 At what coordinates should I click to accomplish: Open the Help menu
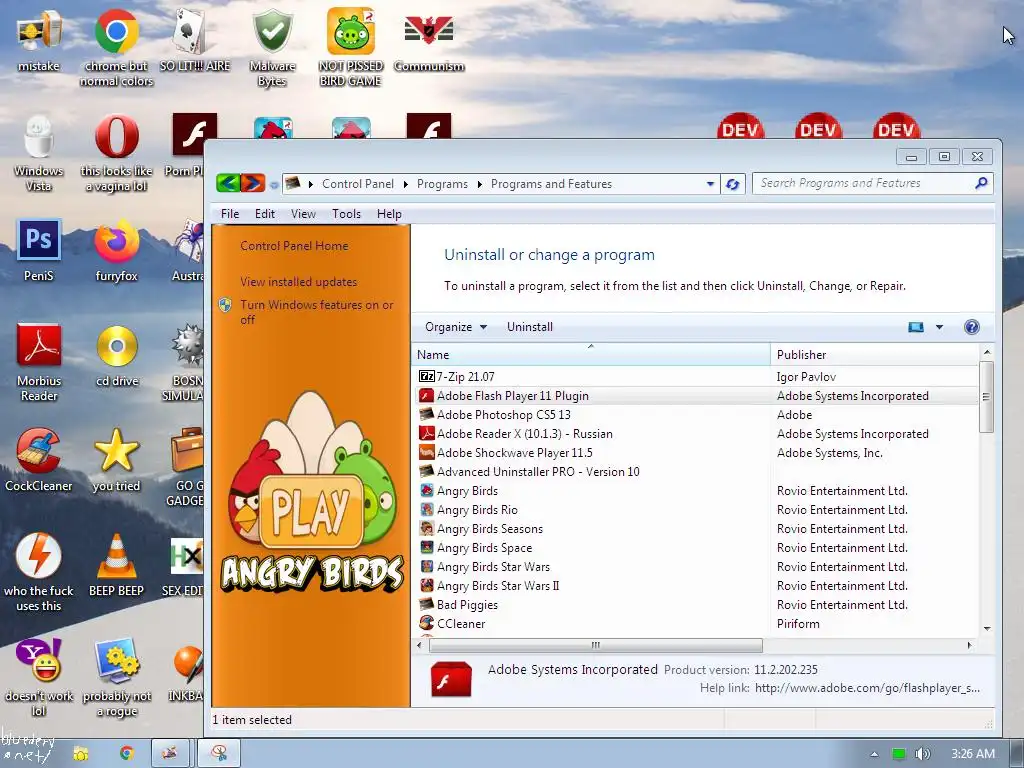tap(389, 214)
